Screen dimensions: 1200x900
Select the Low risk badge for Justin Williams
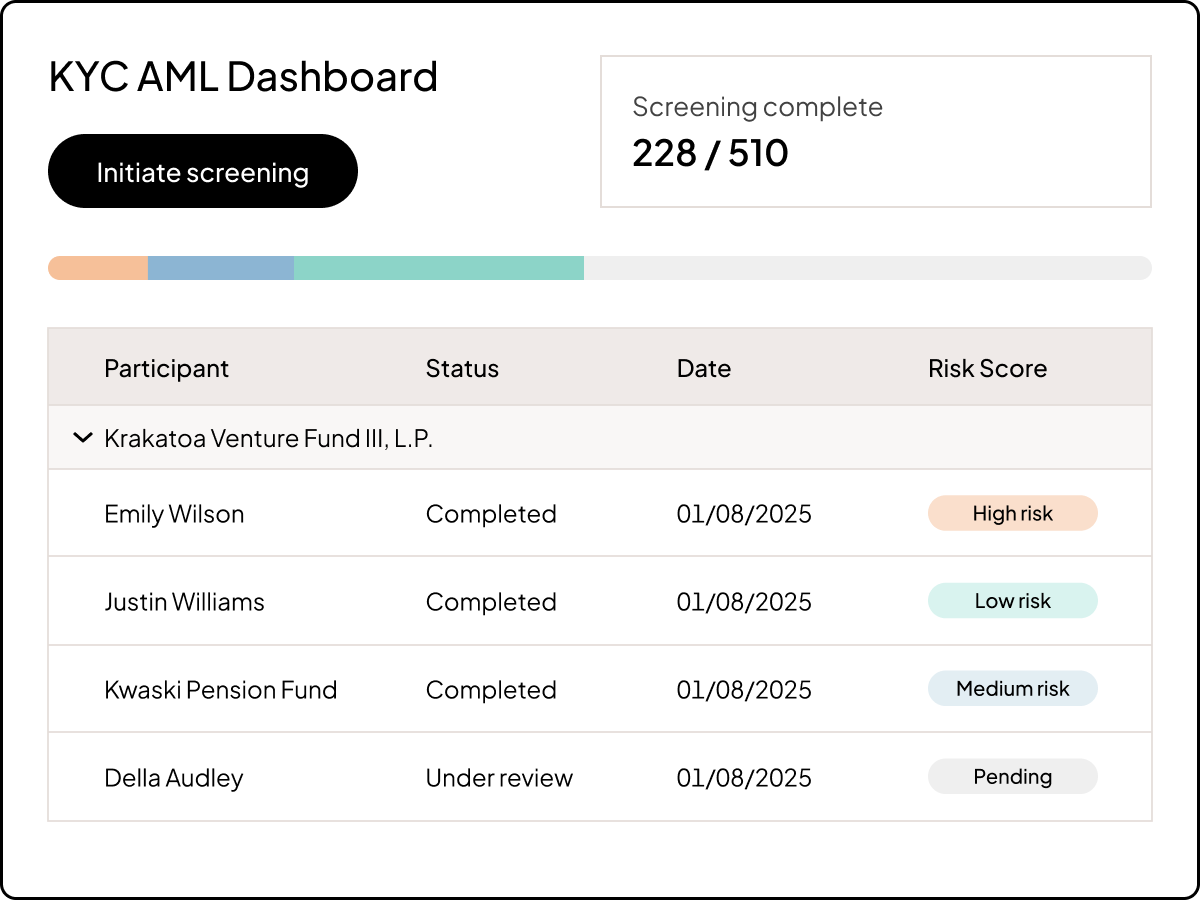(1012, 601)
